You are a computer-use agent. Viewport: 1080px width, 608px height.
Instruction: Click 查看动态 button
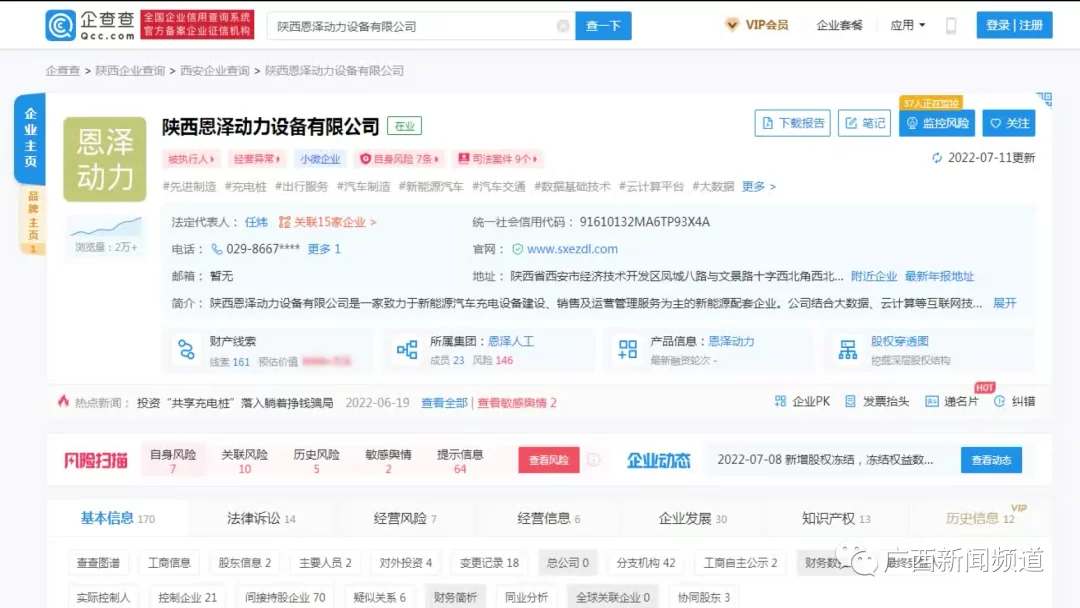(991, 460)
